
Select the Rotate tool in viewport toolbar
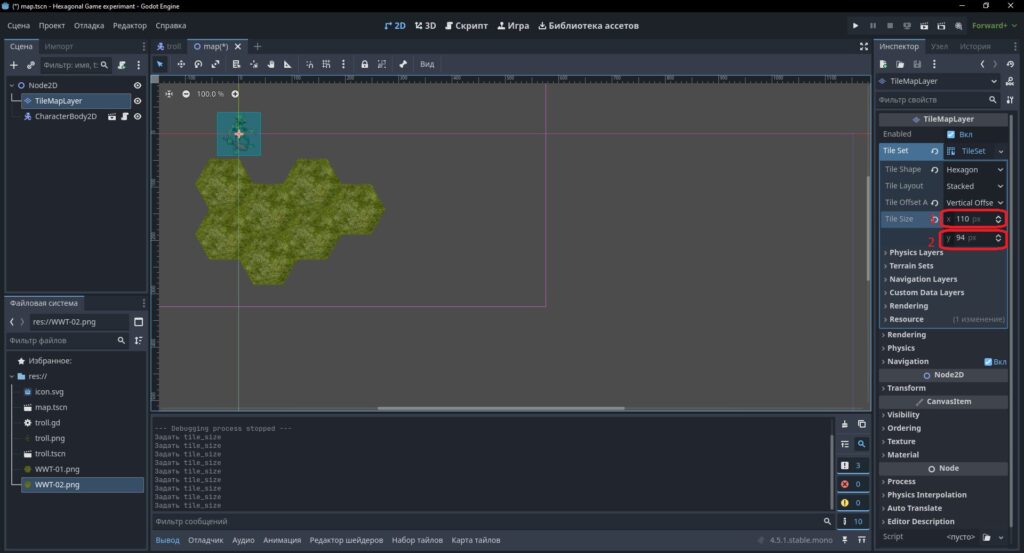[198, 64]
